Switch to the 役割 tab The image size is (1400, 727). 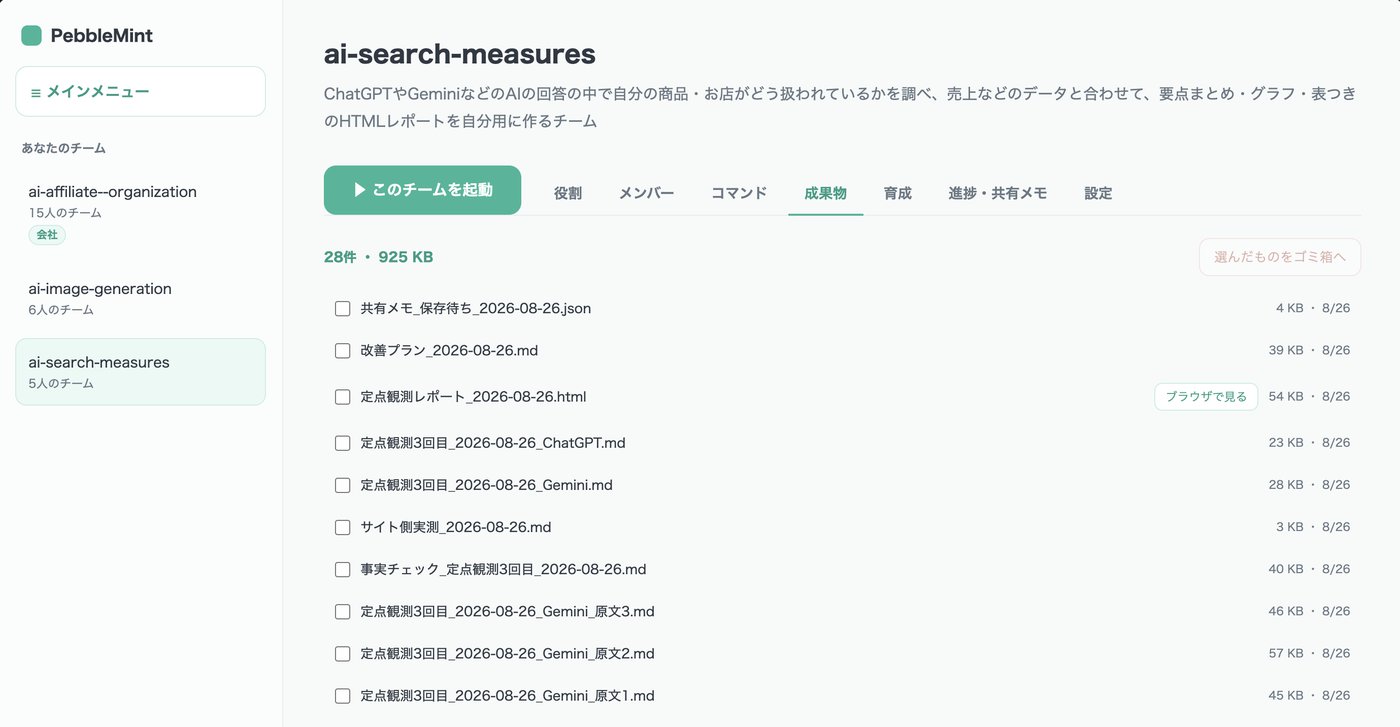(x=568, y=193)
